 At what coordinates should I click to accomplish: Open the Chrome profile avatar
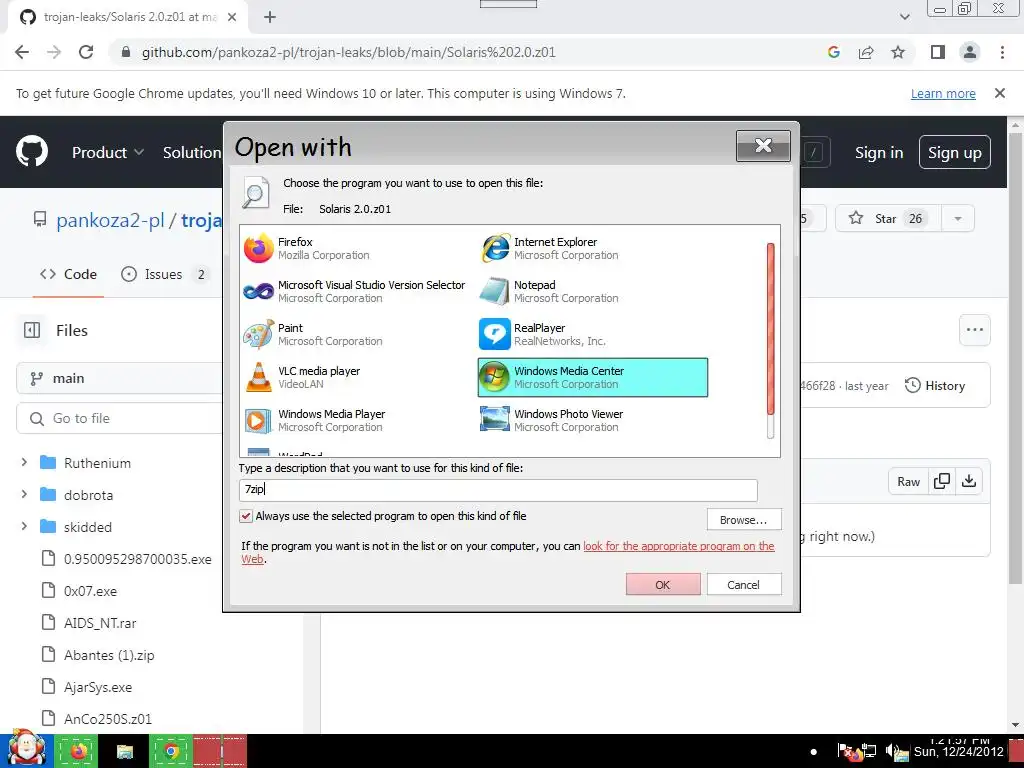coord(970,52)
